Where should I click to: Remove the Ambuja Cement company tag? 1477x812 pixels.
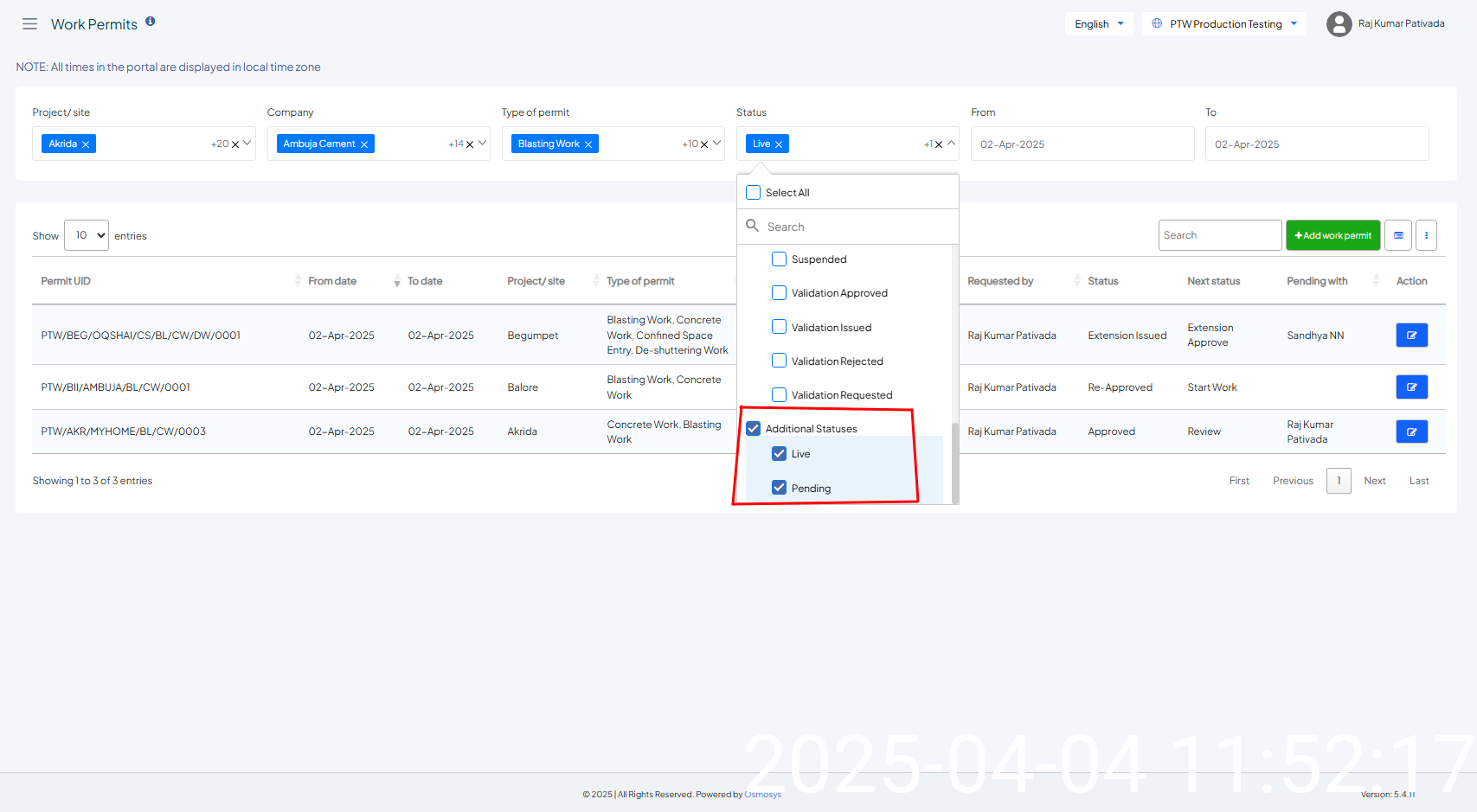(364, 144)
